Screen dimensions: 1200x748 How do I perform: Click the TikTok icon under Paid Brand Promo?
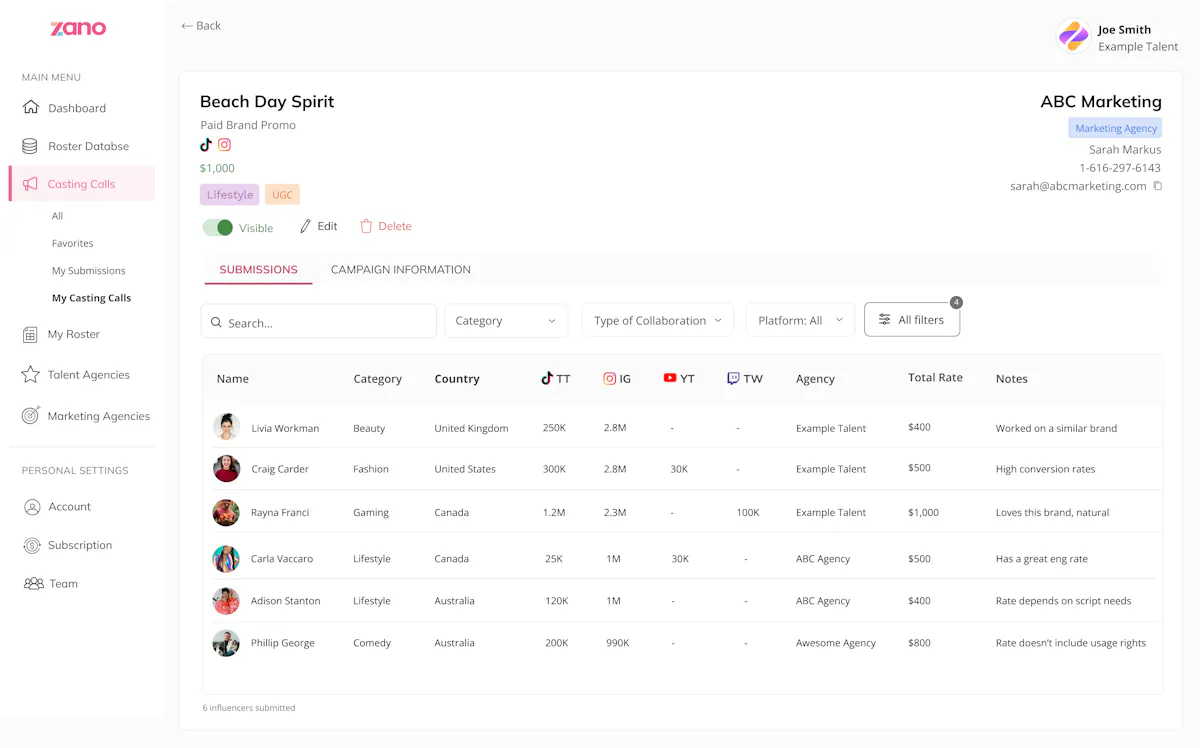(x=206, y=145)
